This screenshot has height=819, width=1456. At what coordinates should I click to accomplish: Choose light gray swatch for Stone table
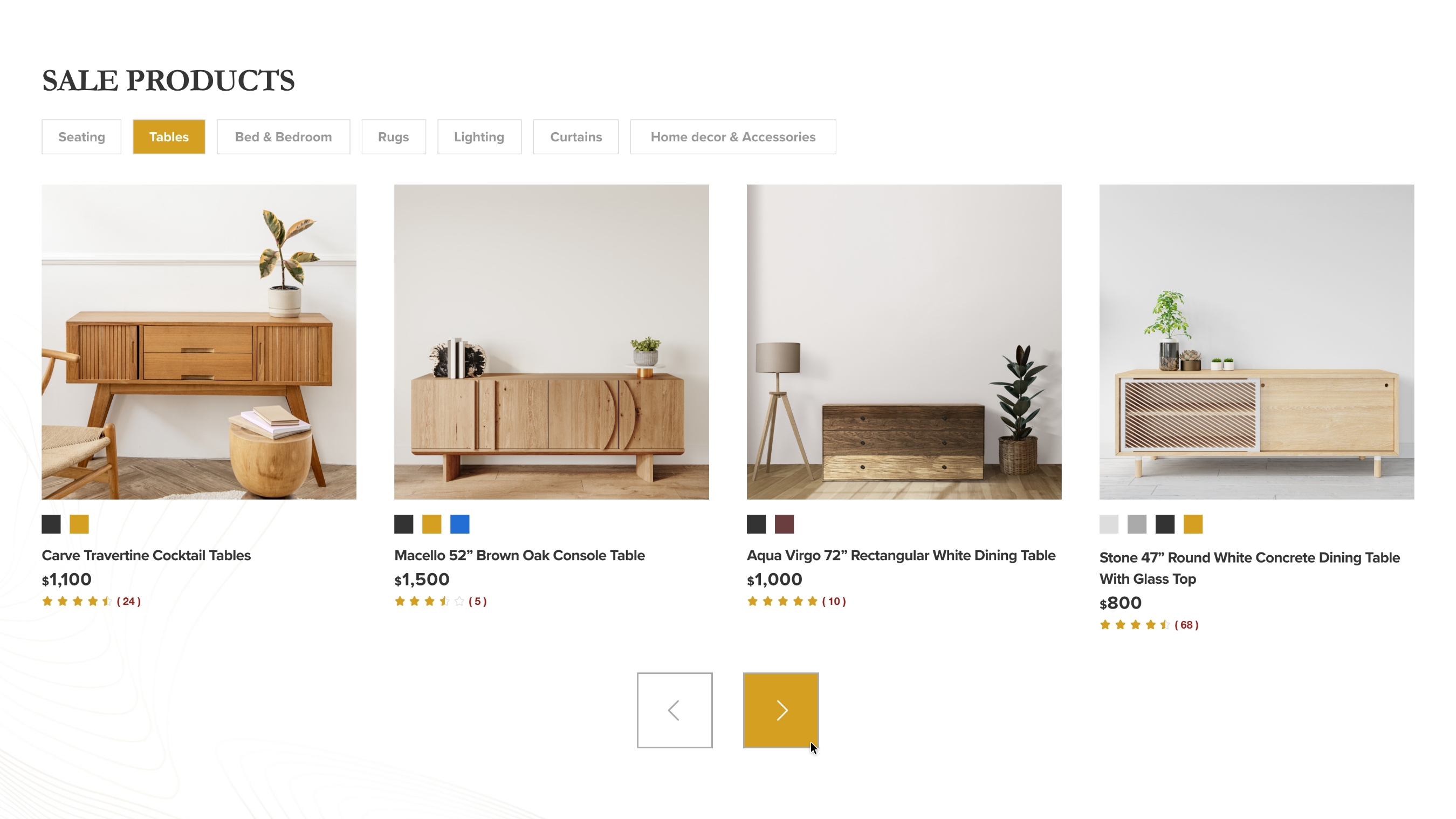point(1108,524)
